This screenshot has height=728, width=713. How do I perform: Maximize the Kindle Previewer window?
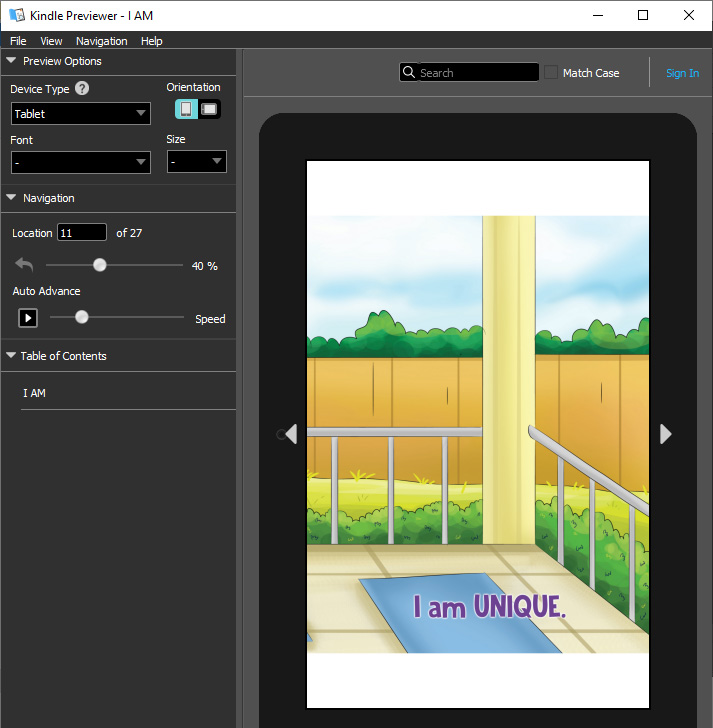pyautogui.click(x=643, y=15)
